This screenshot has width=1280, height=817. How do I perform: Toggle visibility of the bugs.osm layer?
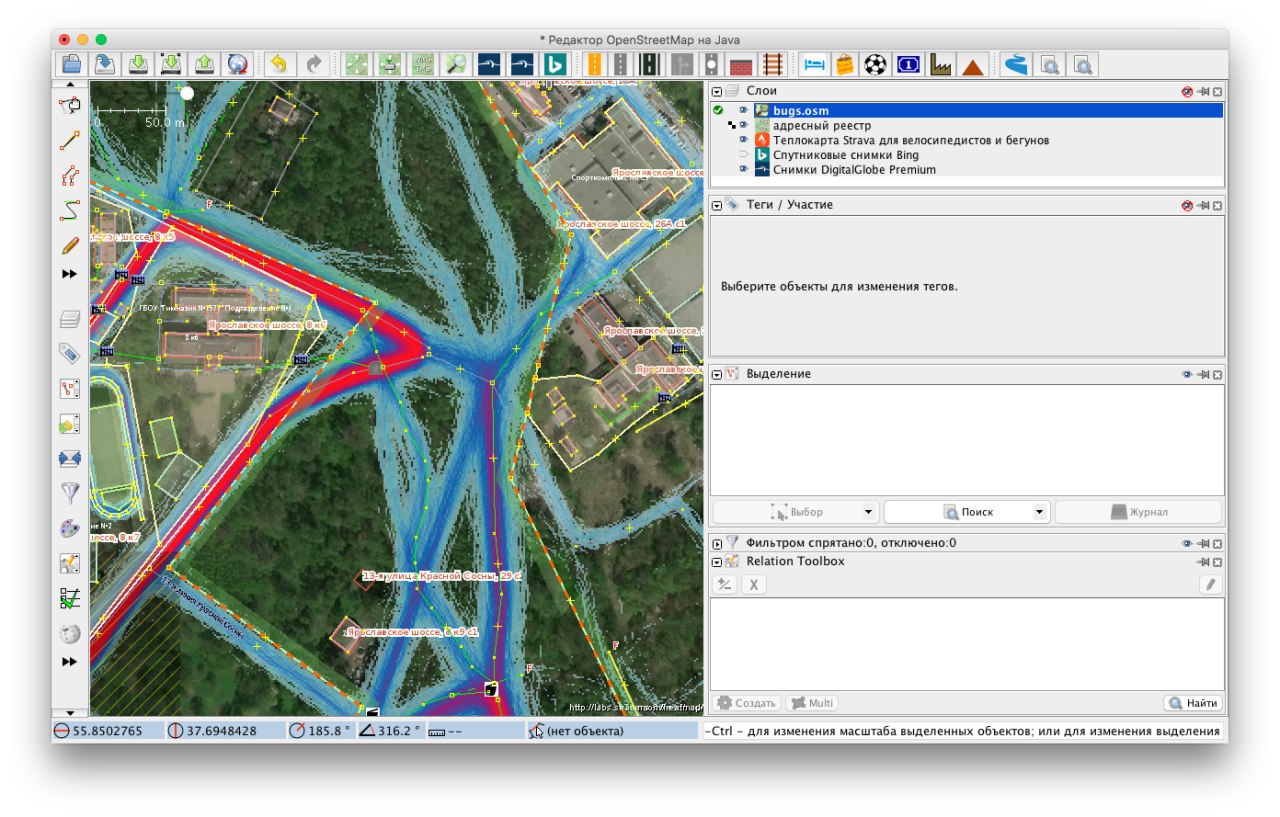click(x=743, y=110)
